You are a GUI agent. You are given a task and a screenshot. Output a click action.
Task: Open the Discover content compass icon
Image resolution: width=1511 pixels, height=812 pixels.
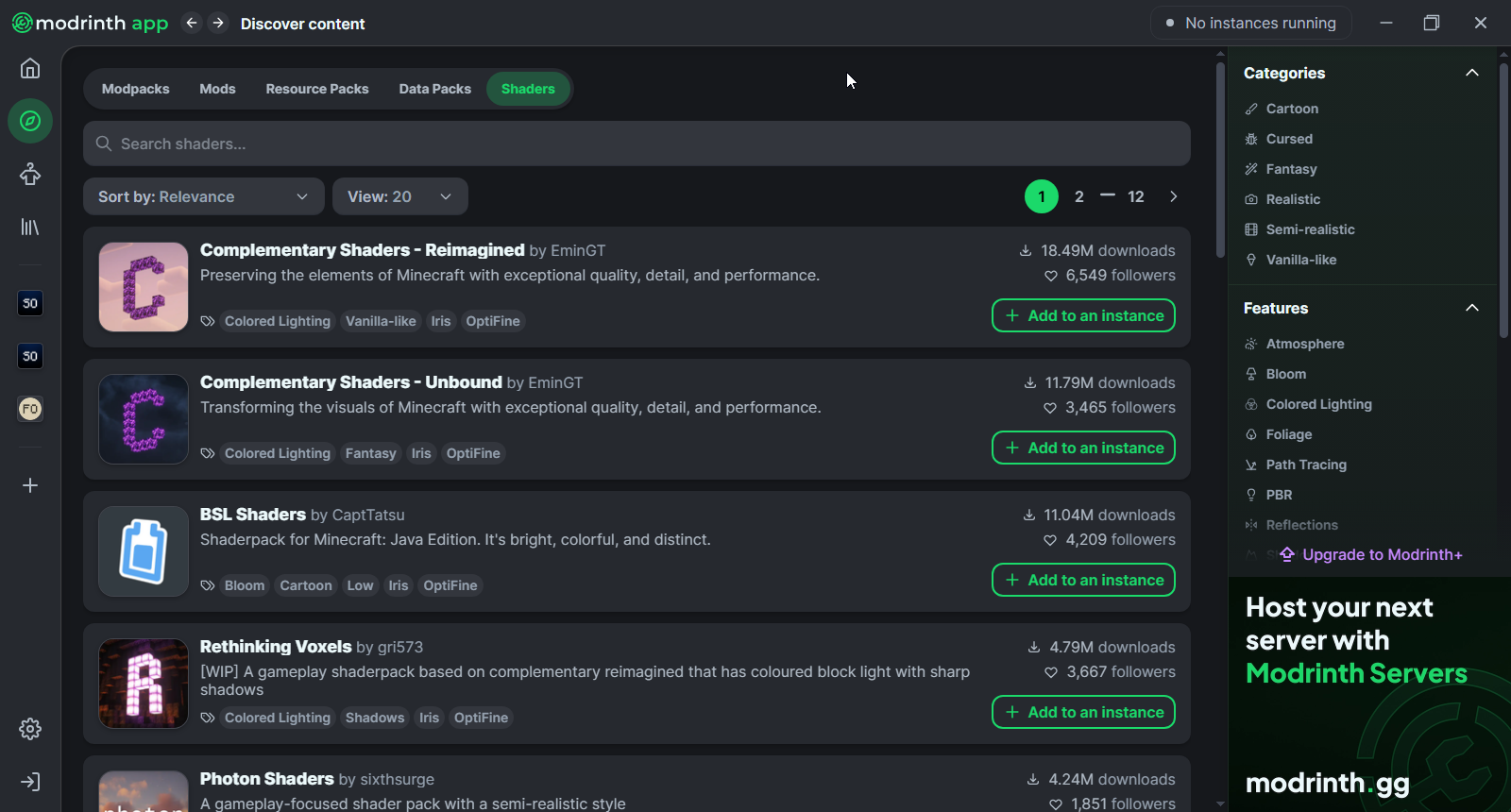pyautogui.click(x=30, y=121)
